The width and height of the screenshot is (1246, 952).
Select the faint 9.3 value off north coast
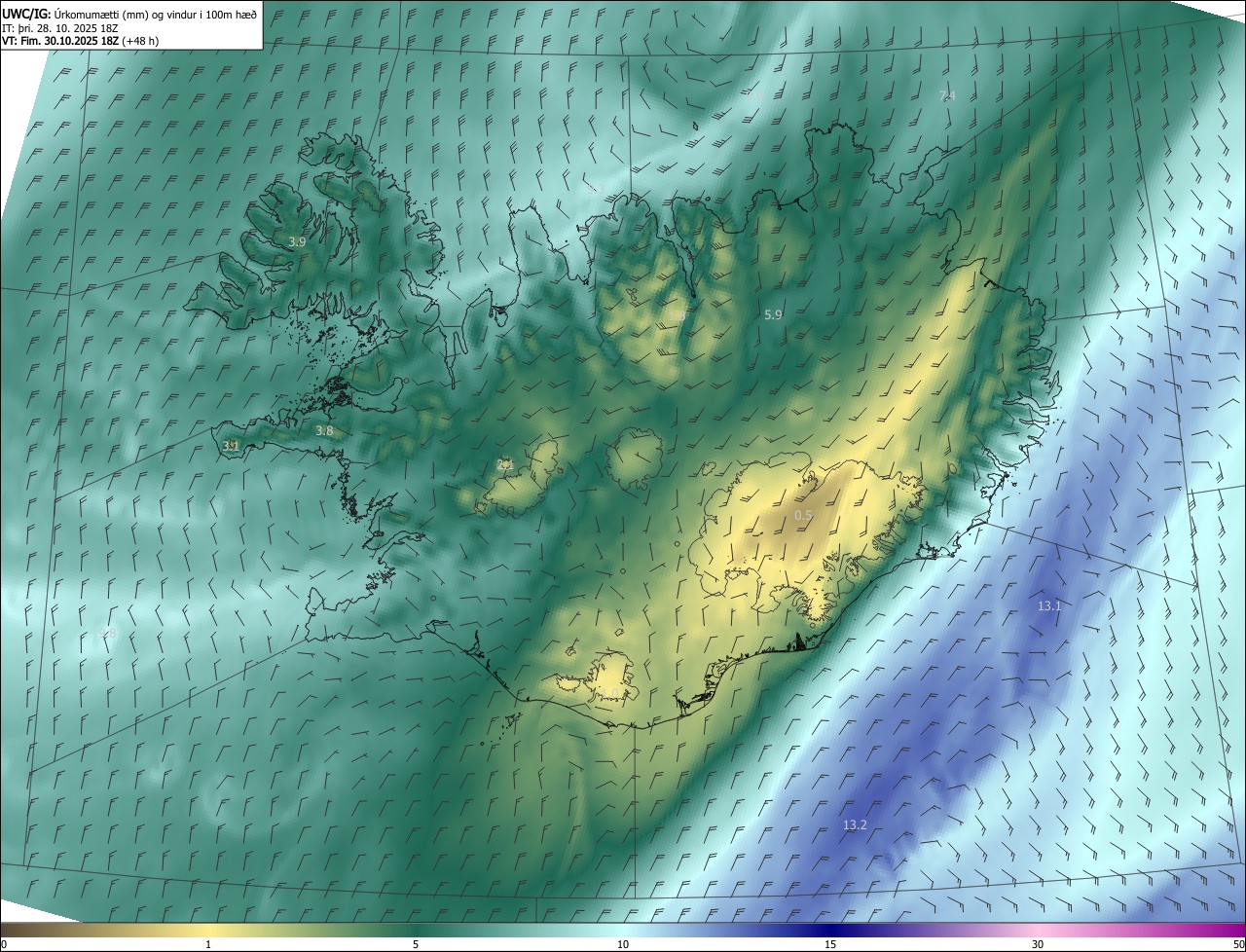(x=596, y=189)
